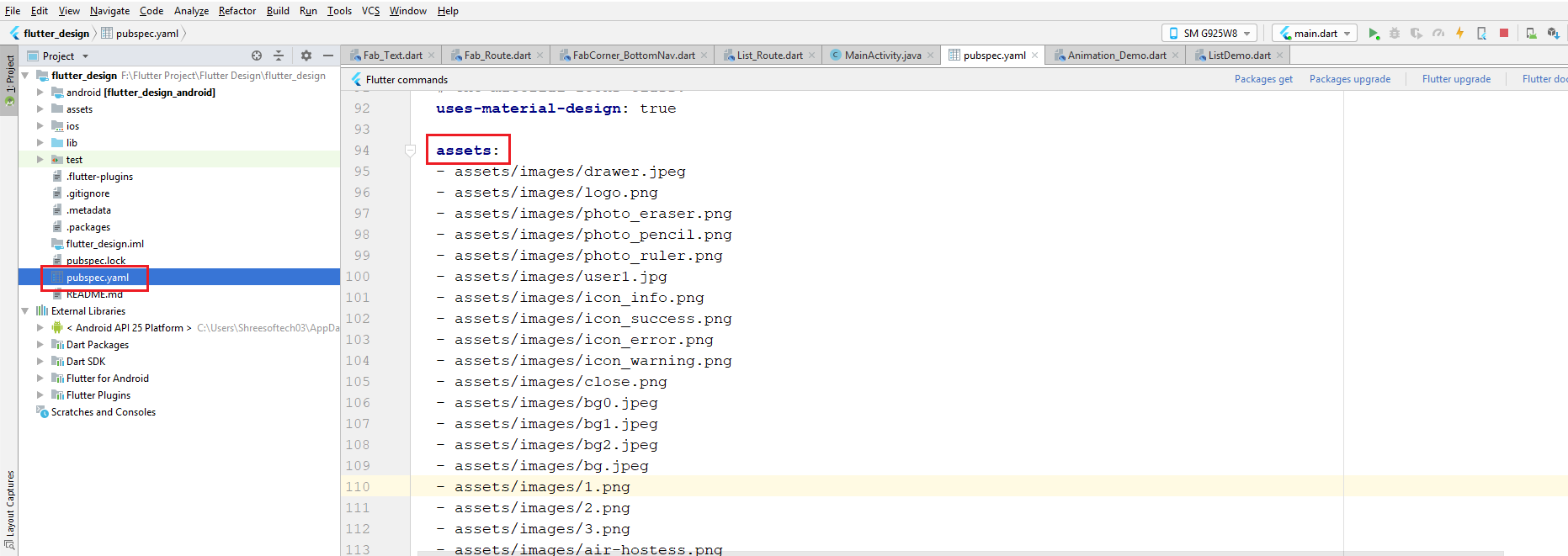Close the ListDemo.dart tab

point(1280,56)
